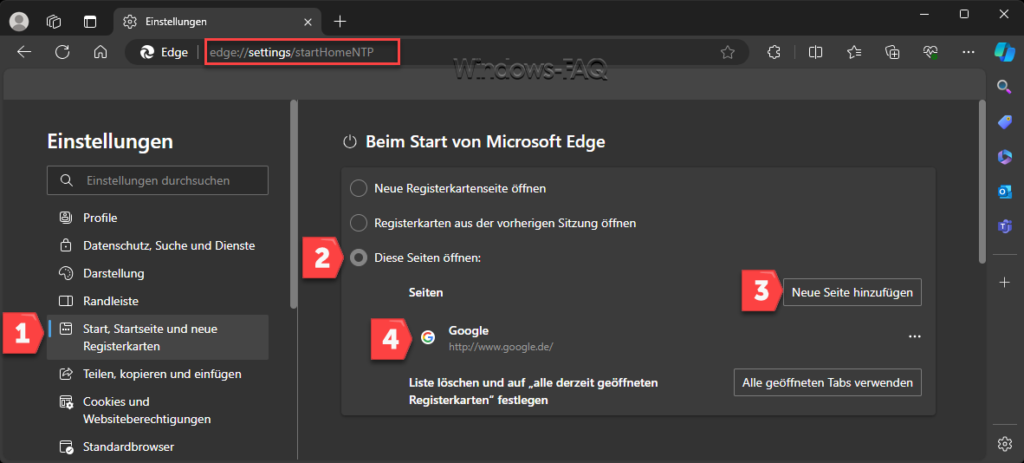Open the Settings and more ellipsis

tap(969, 52)
